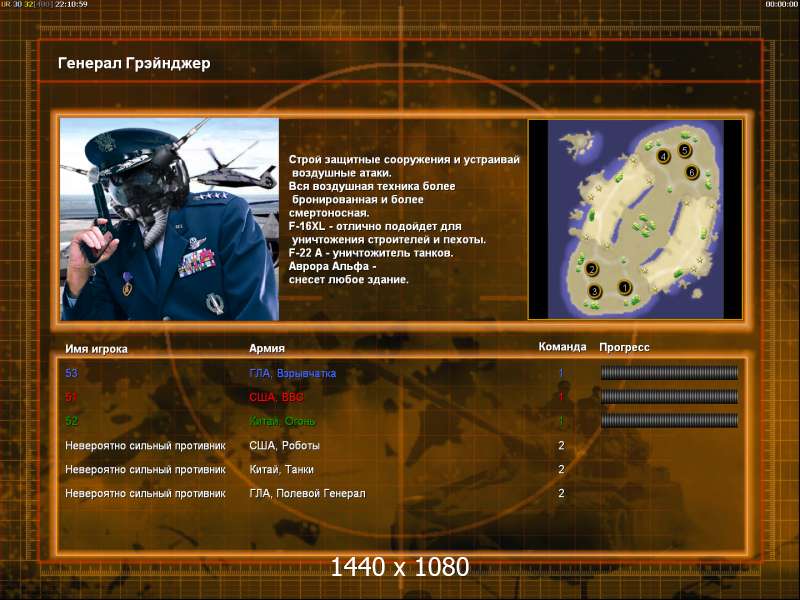The height and width of the screenshot is (600, 800).
Task: Click column header 'Команда'
Action: tap(562, 347)
